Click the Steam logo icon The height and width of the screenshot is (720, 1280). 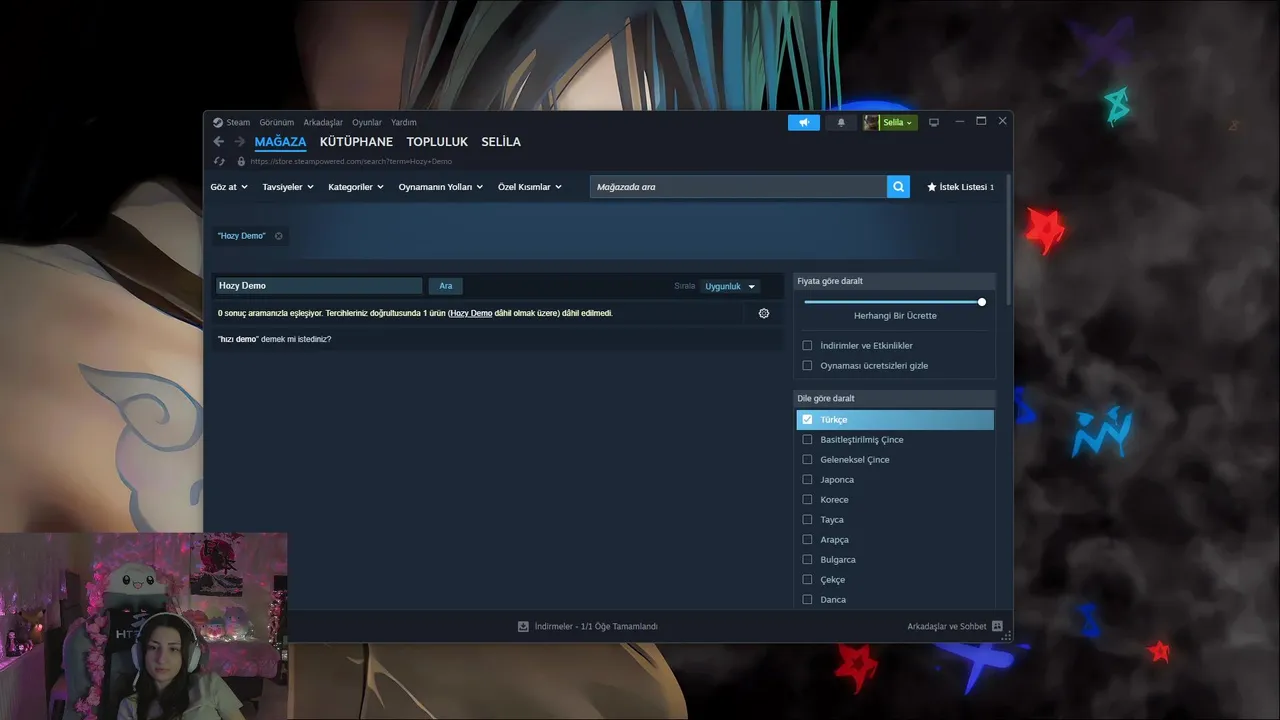[218, 122]
